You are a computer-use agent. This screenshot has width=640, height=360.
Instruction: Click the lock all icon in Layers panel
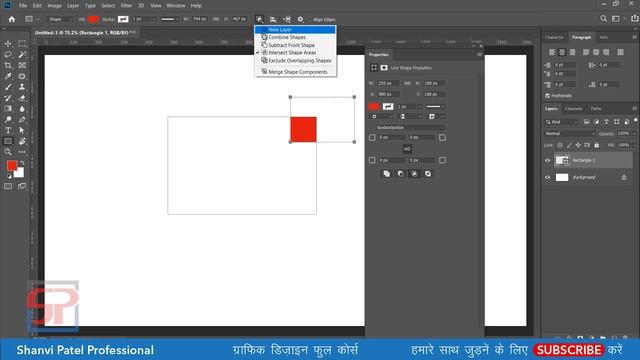coord(597,145)
